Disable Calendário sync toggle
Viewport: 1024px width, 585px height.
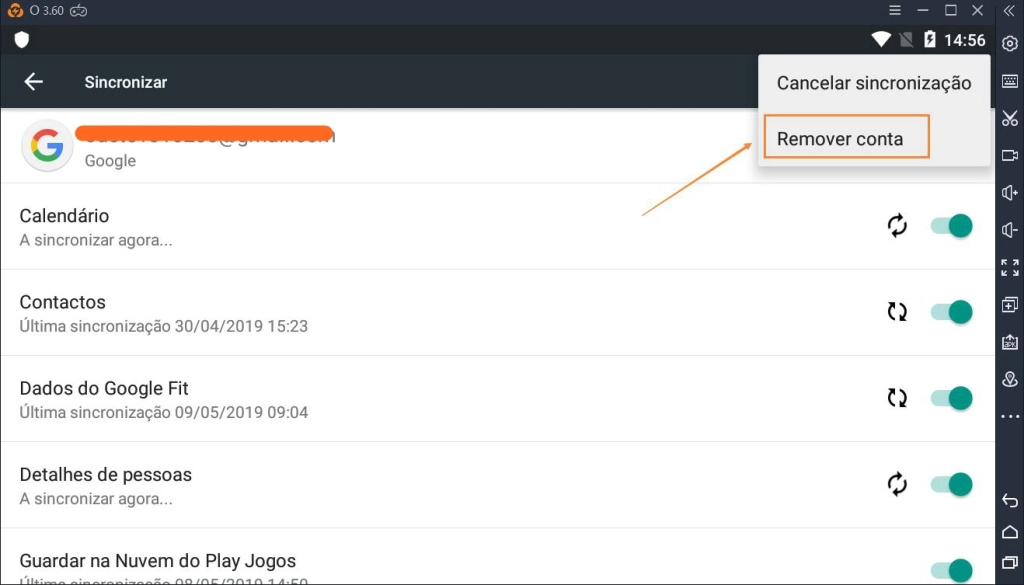[x=952, y=226]
